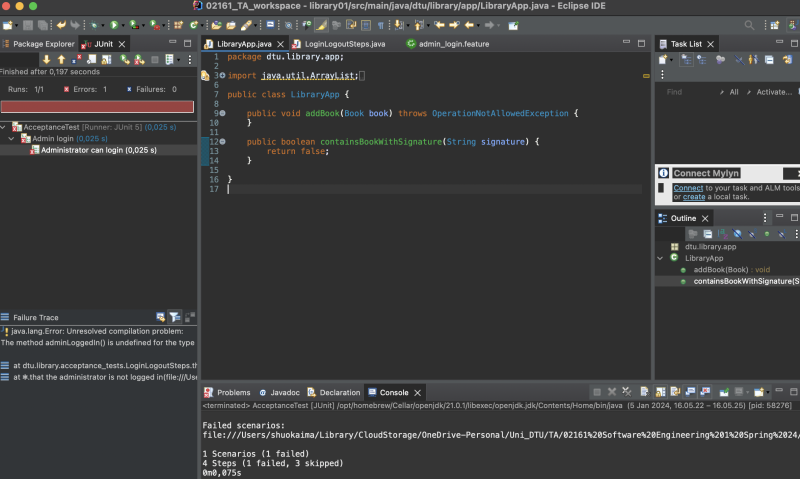Click the Previous Annotation toolbar arrow
Image resolution: width=800 pixels, height=479 pixels.
[x=419, y=25]
